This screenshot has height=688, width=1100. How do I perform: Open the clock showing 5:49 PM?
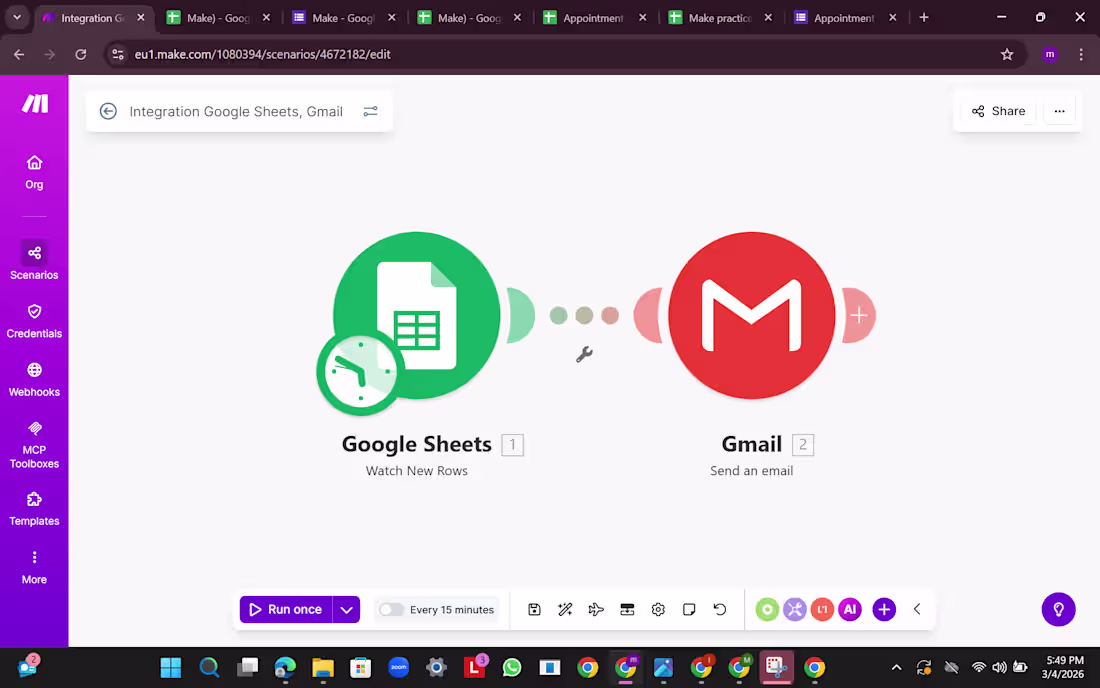[x=1064, y=667]
